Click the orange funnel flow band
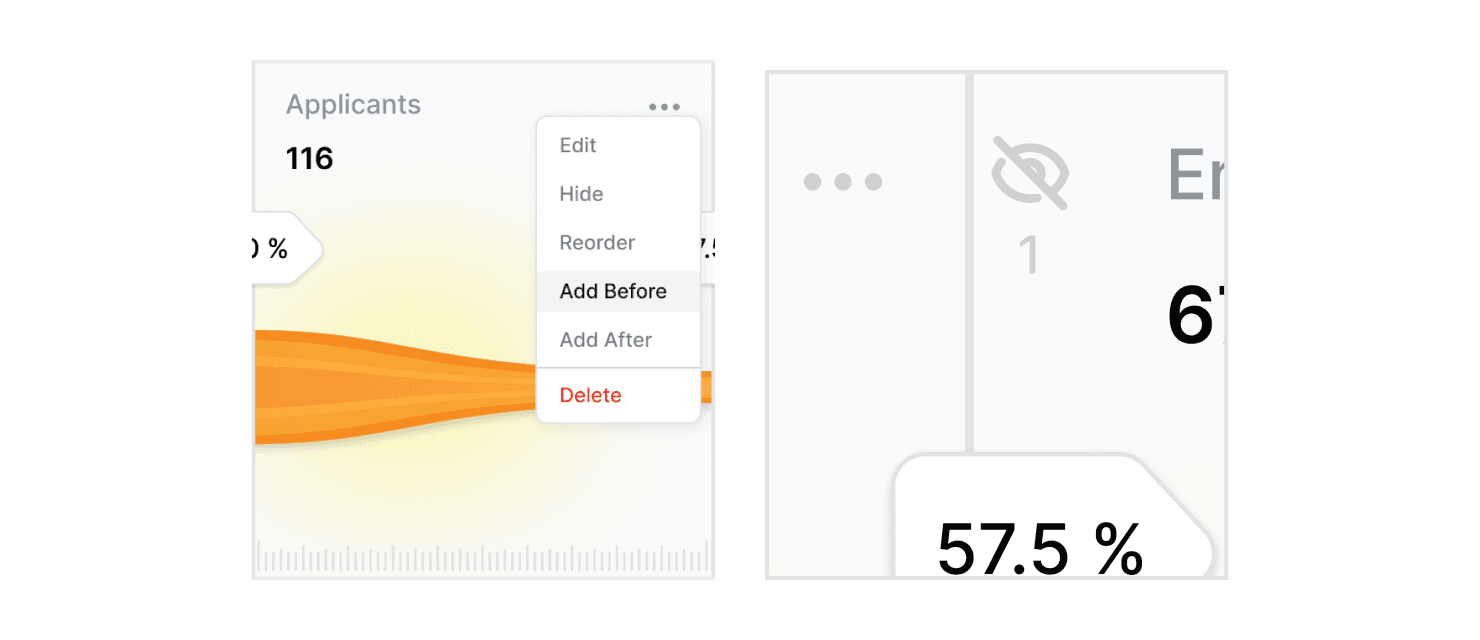 (395, 387)
